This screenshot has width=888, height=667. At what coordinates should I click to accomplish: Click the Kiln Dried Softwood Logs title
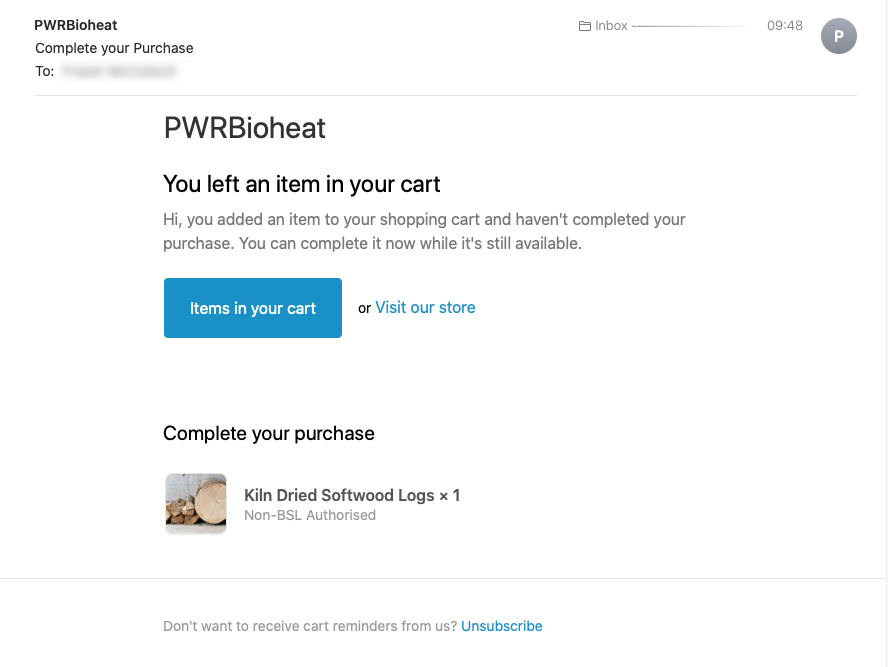click(352, 494)
